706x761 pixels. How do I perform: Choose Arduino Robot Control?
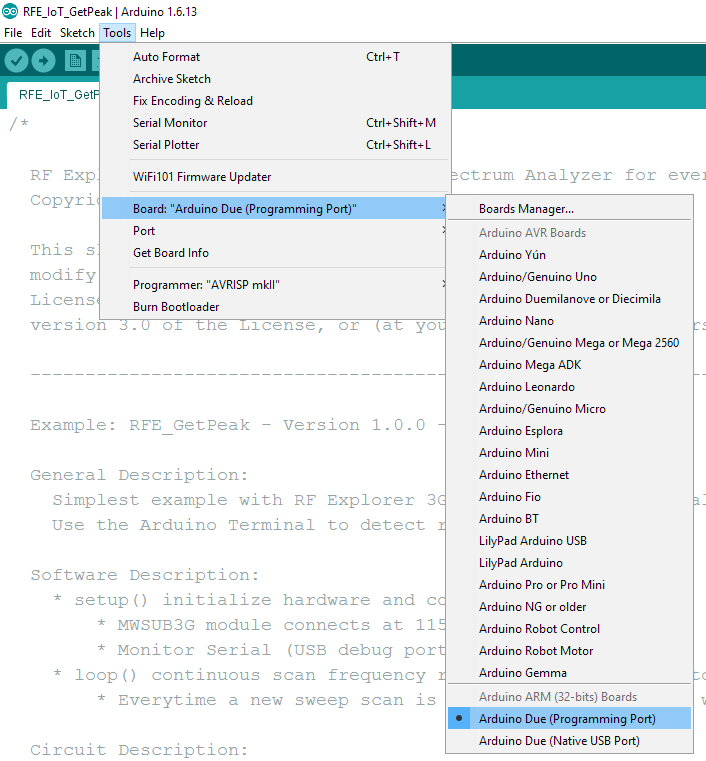coord(570,629)
